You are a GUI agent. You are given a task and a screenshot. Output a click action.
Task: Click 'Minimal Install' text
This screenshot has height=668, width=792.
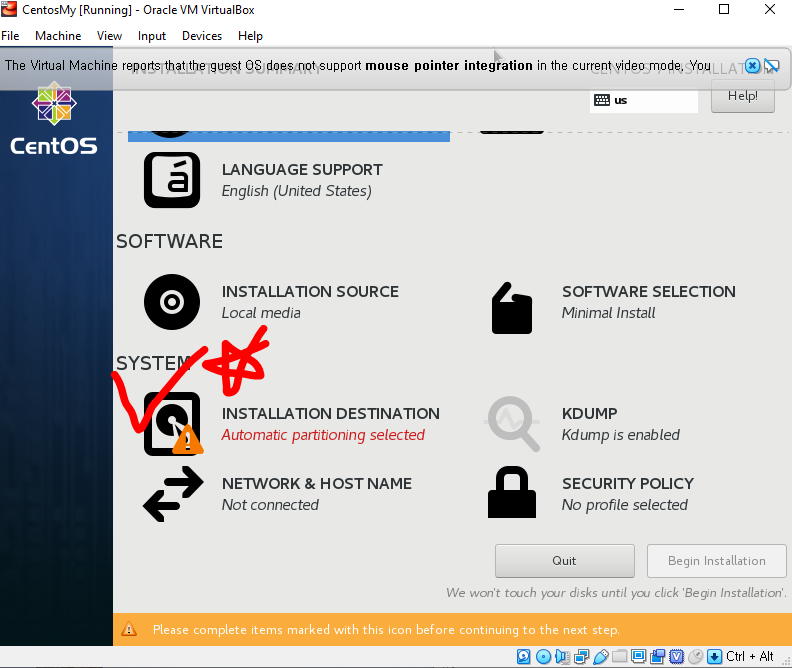point(608,313)
